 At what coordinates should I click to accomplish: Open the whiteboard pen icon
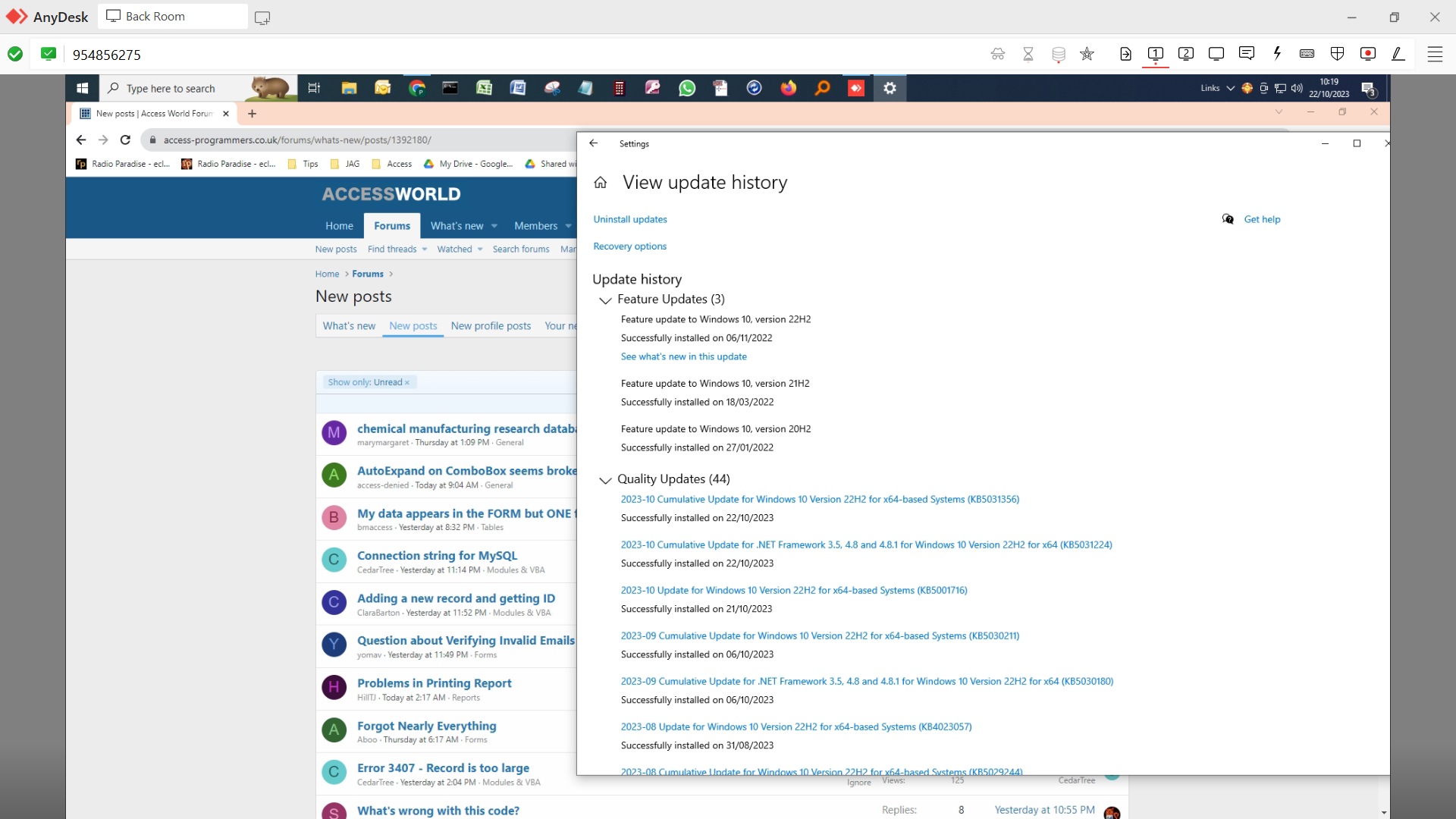point(1398,54)
